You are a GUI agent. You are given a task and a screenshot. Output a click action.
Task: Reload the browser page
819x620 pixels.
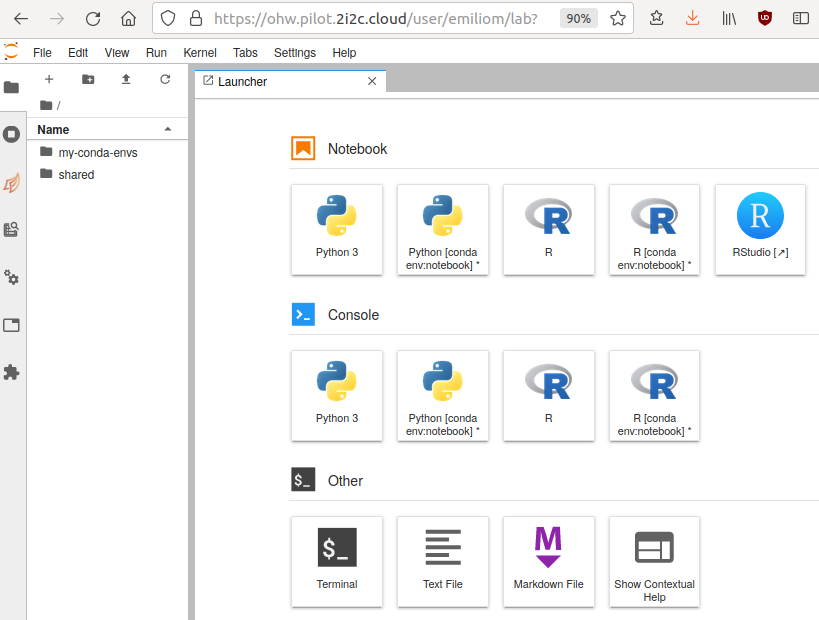(x=93, y=19)
